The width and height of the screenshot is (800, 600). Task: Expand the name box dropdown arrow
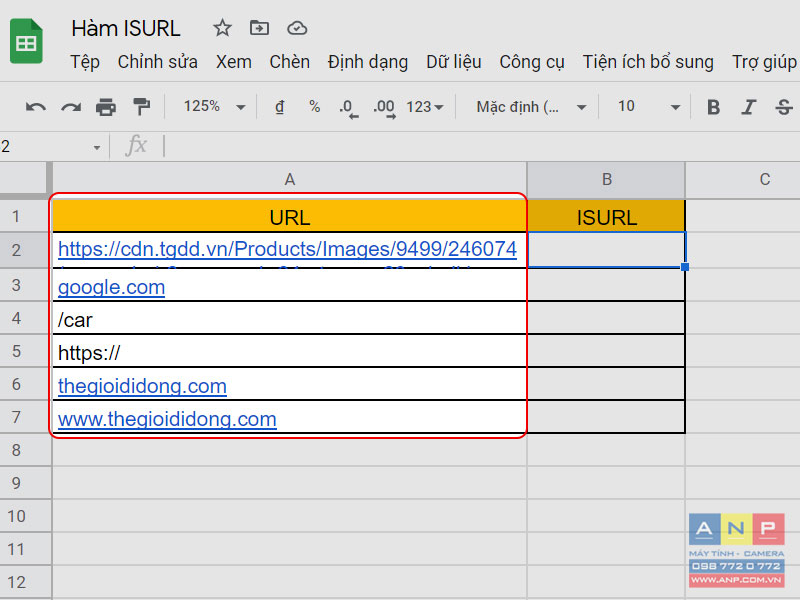click(x=97, y=147)
